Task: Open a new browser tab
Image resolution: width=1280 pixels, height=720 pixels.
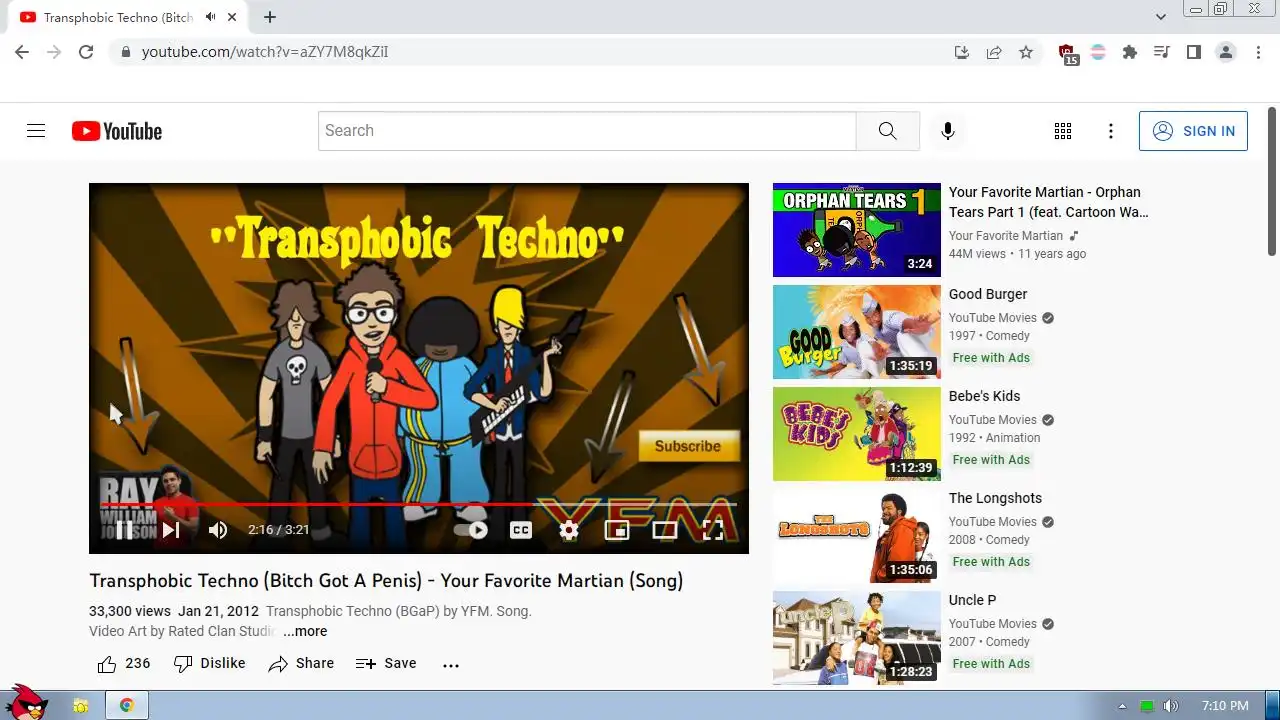Action: coord(270,17)
